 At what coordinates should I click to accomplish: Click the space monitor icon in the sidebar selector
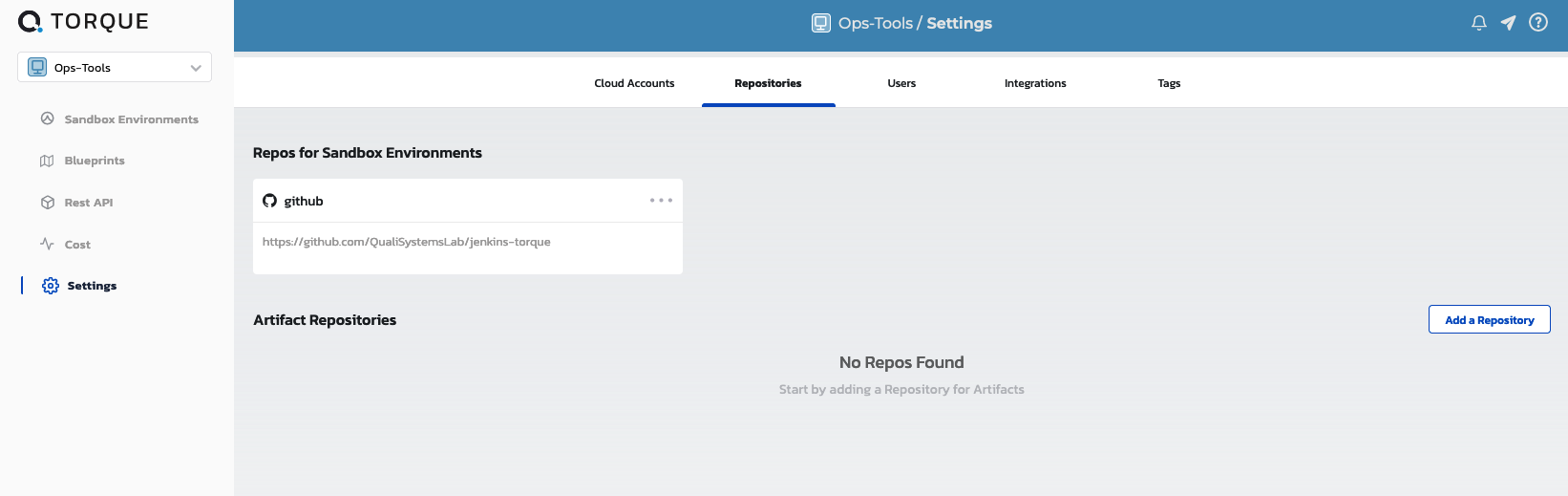click(37, 68)
